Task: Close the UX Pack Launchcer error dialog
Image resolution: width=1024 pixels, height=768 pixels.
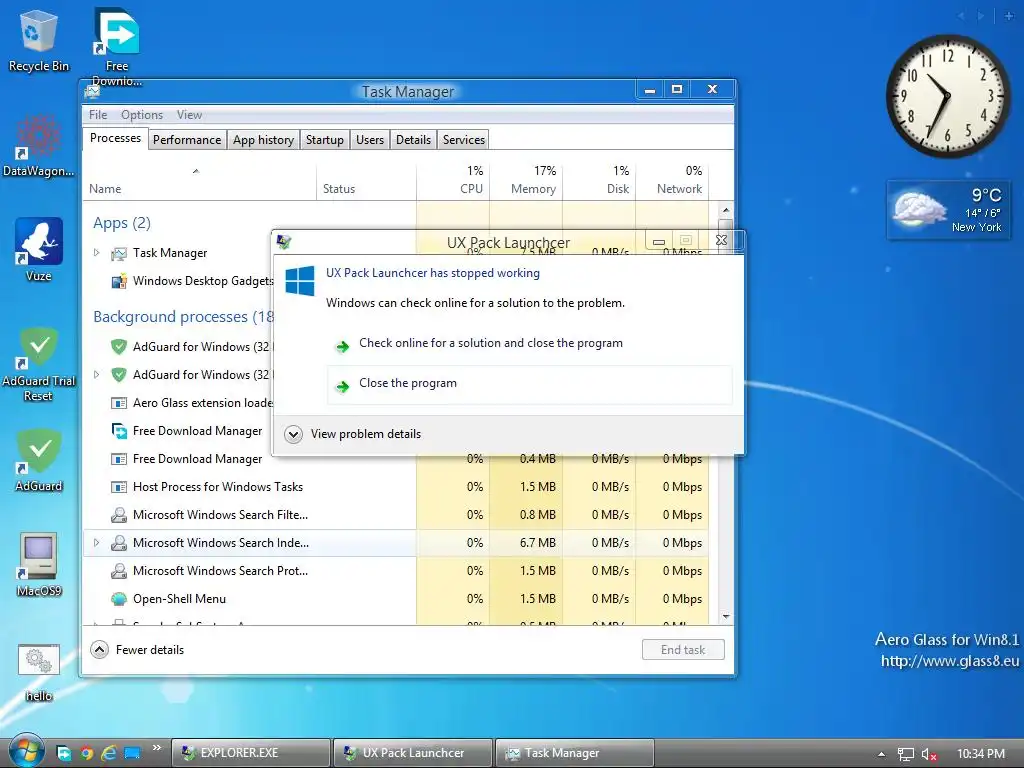Action: (721, 240)
